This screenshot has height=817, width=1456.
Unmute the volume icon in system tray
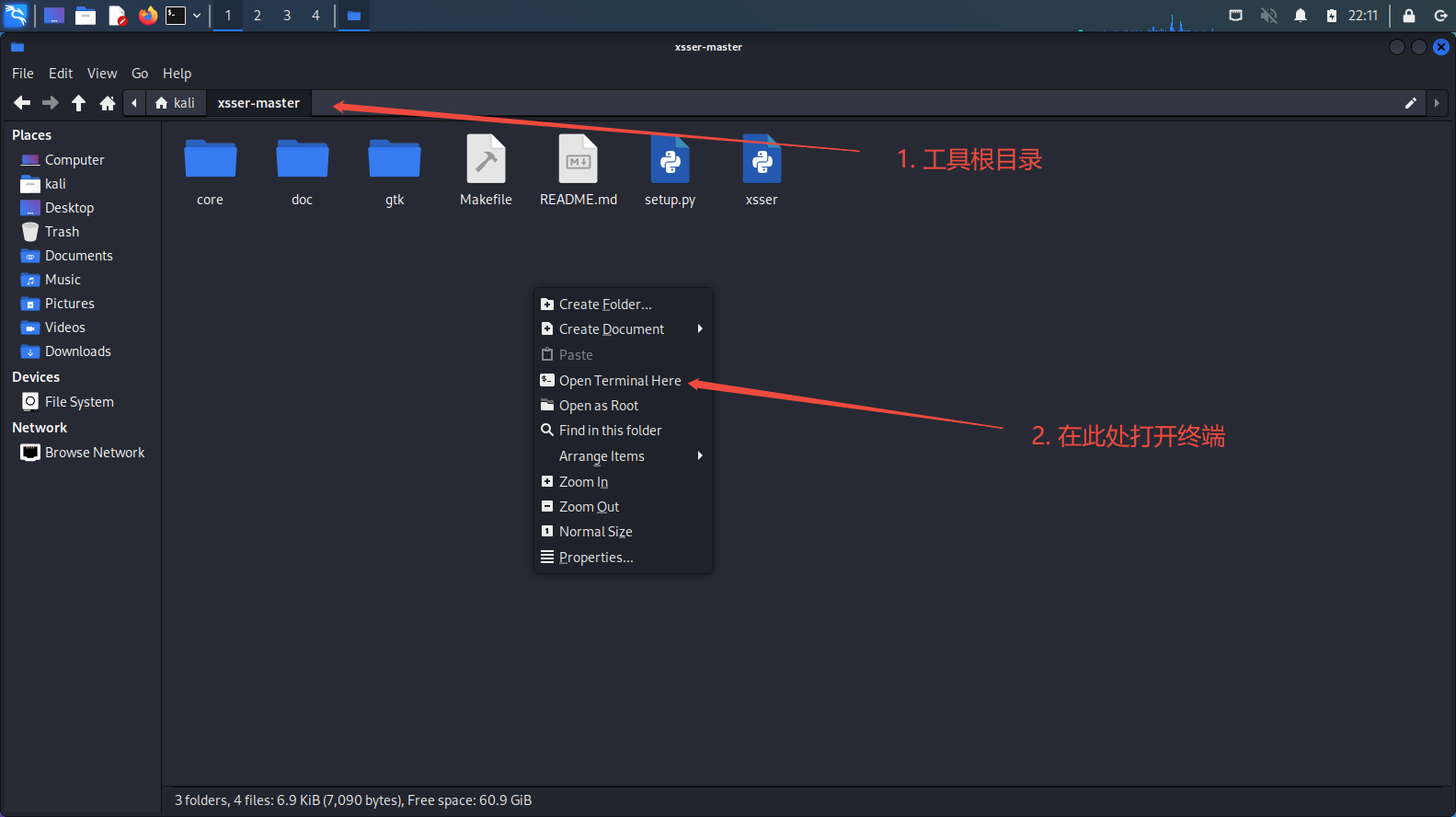(1268, 16)
